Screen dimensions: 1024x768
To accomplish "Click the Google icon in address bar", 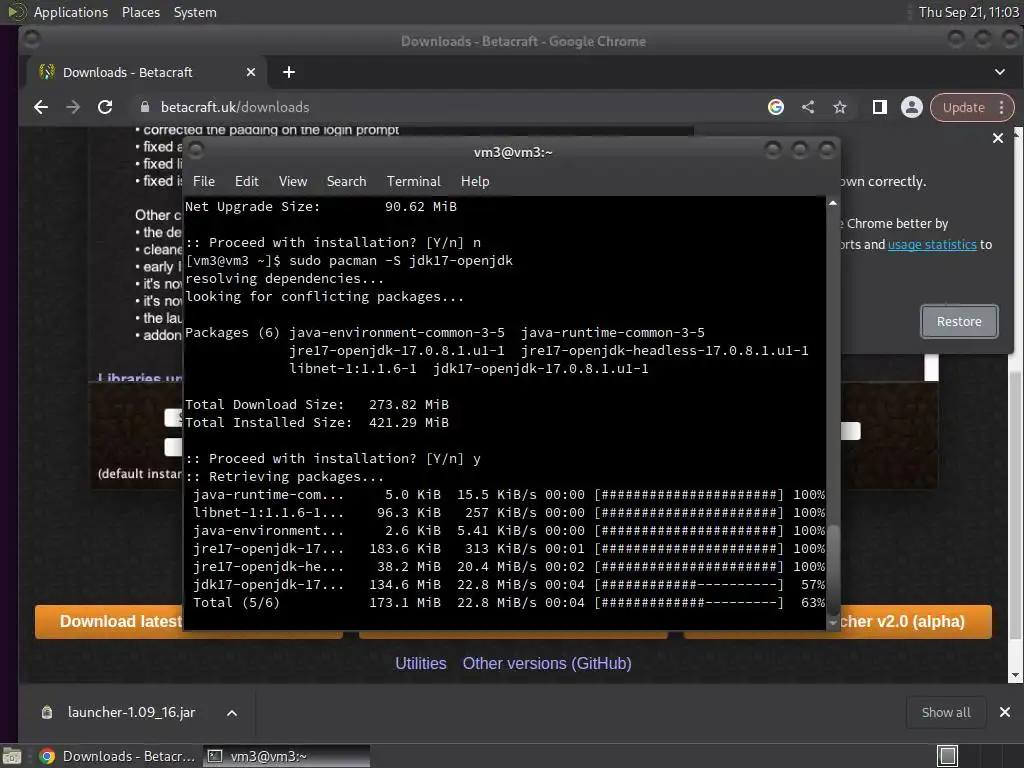I will click(776, 107).
